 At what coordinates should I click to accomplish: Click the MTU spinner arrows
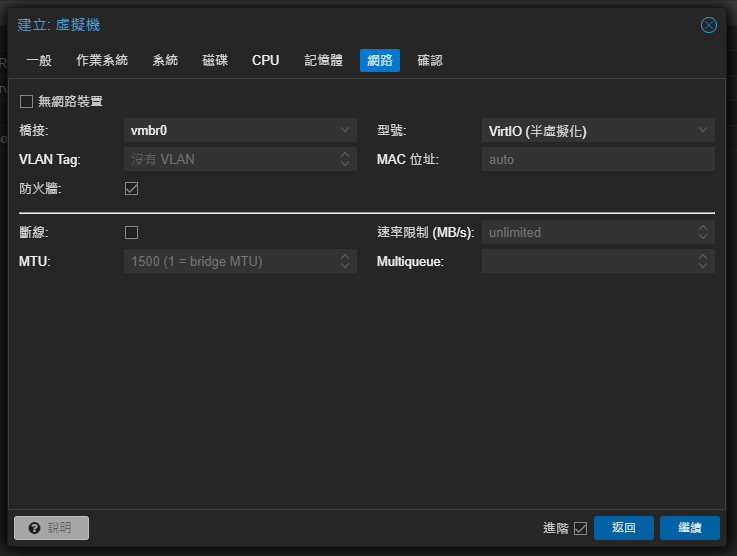click(x=345, y=261)
